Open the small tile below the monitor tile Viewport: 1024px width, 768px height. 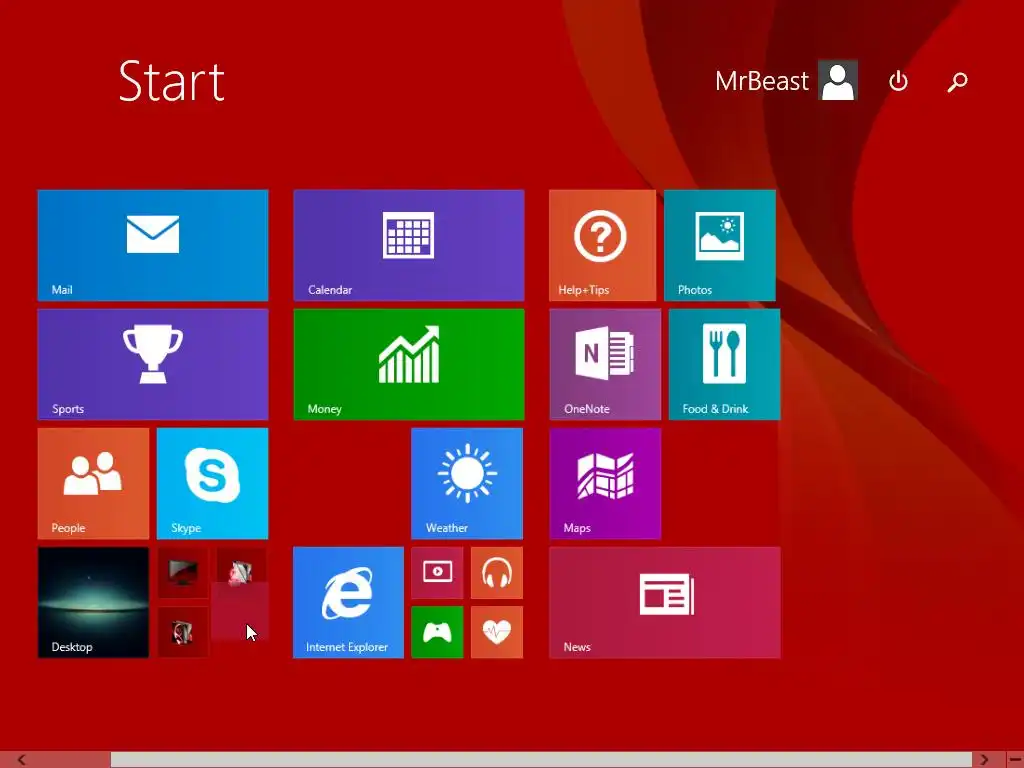pos(183,632)
